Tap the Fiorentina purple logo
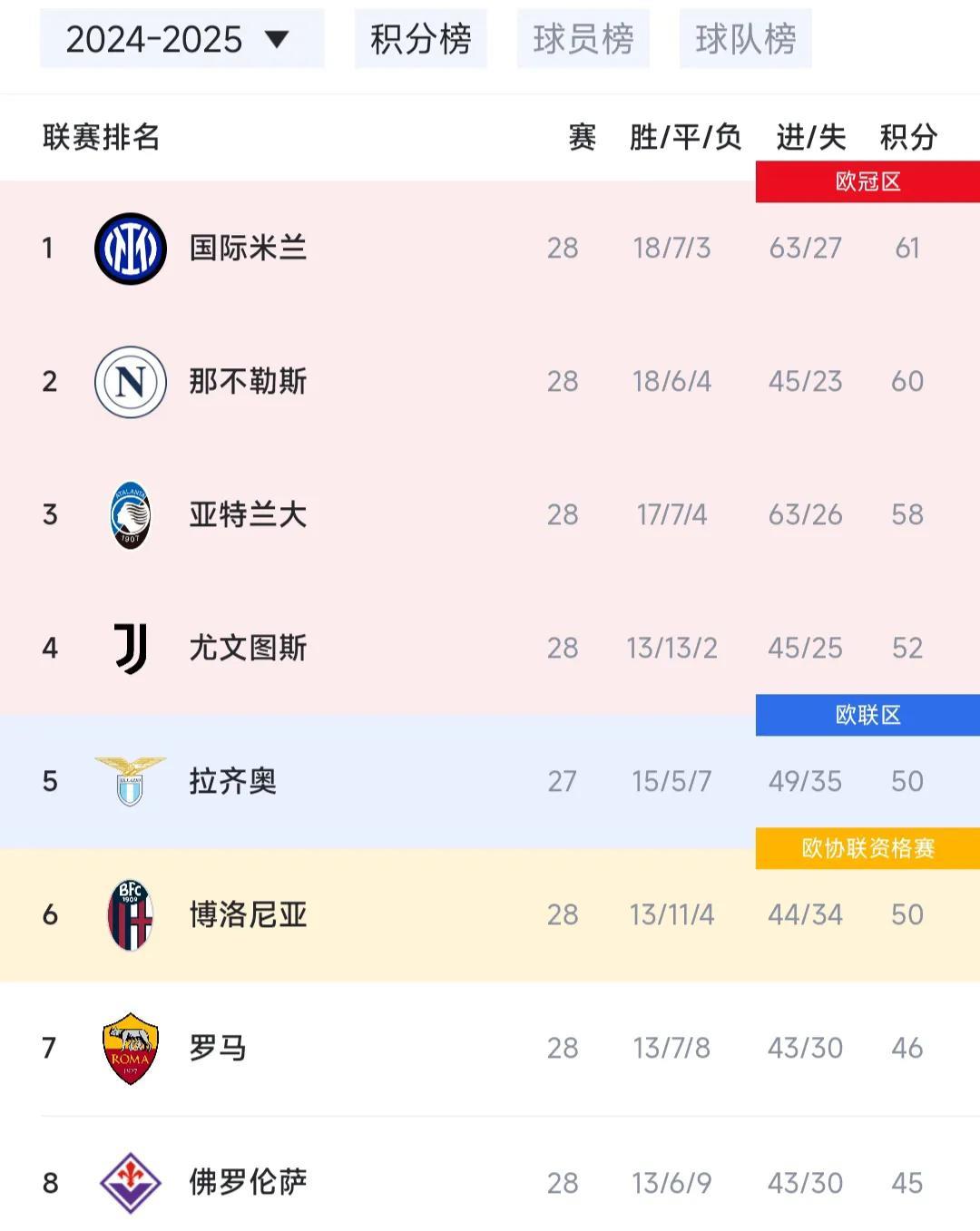This screenshot has height=1231, width=980. click(x=131, y=1182)
